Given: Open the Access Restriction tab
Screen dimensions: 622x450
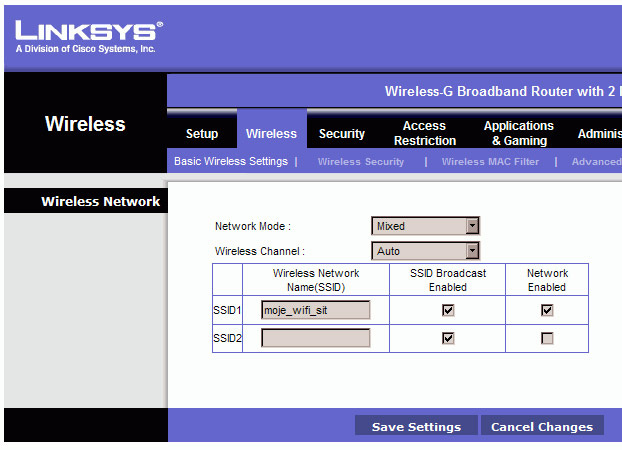Looking at the screenshot, I should (x=424, y=133).
